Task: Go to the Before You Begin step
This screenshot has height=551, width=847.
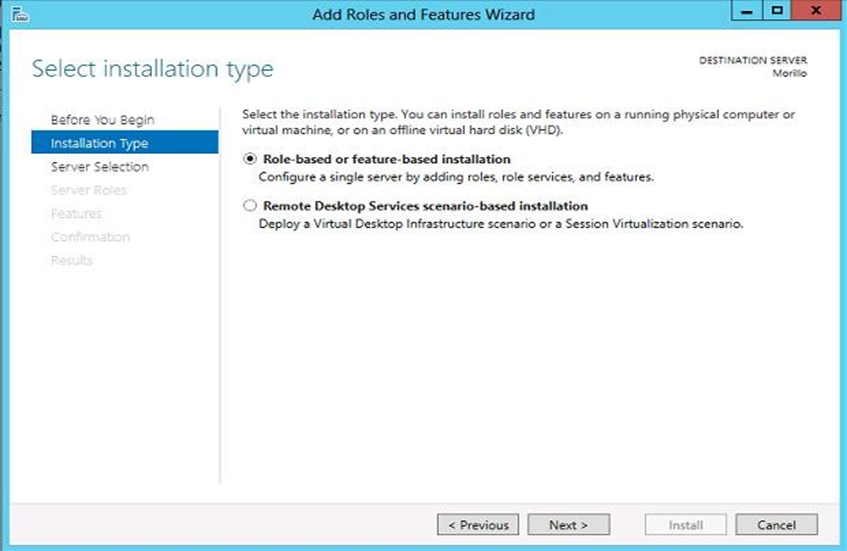Action: (x=102, y=120)
